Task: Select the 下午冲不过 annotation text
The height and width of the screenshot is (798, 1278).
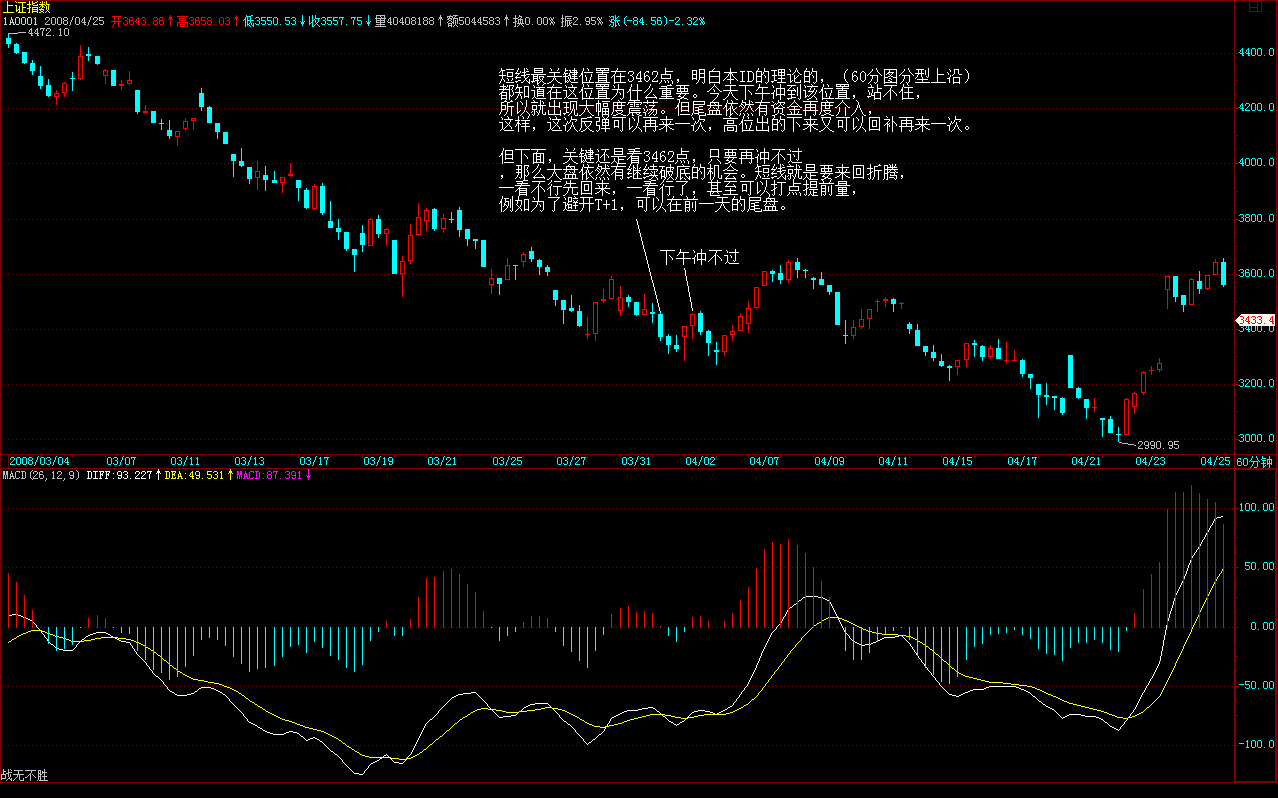Action: [x=699, y=257]
